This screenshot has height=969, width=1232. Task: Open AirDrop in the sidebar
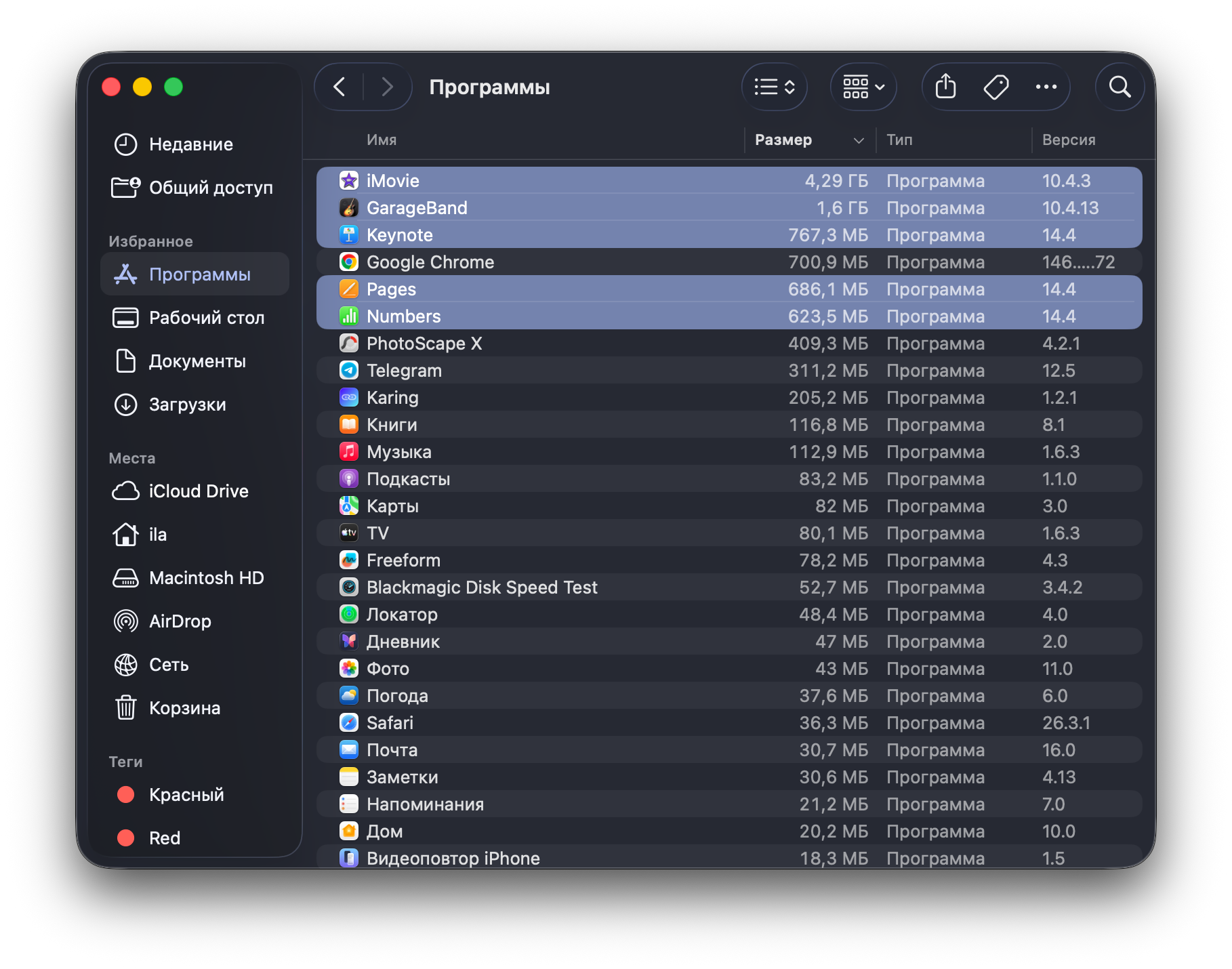click(180, 621)
